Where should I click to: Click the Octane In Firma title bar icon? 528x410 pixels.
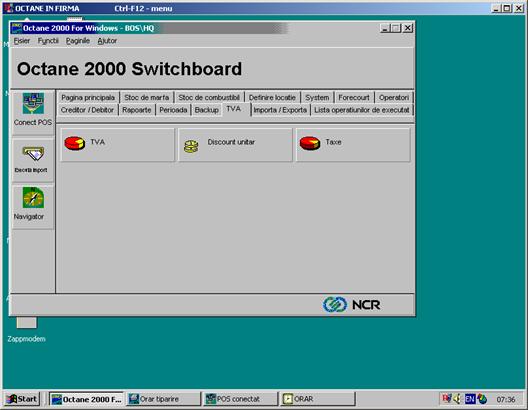tap(9, 8)
